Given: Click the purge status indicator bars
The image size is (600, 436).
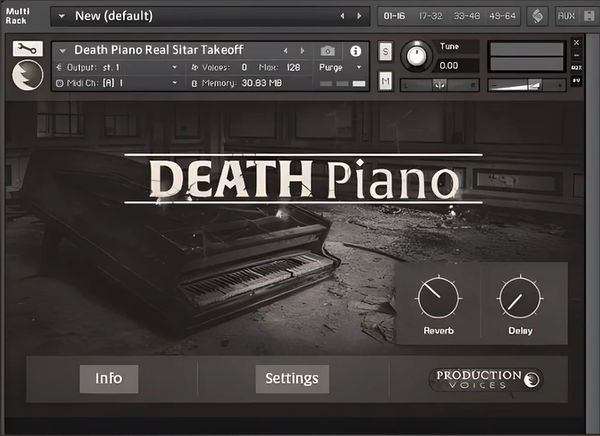Looking at the screenshot, I should click(342, 83).
